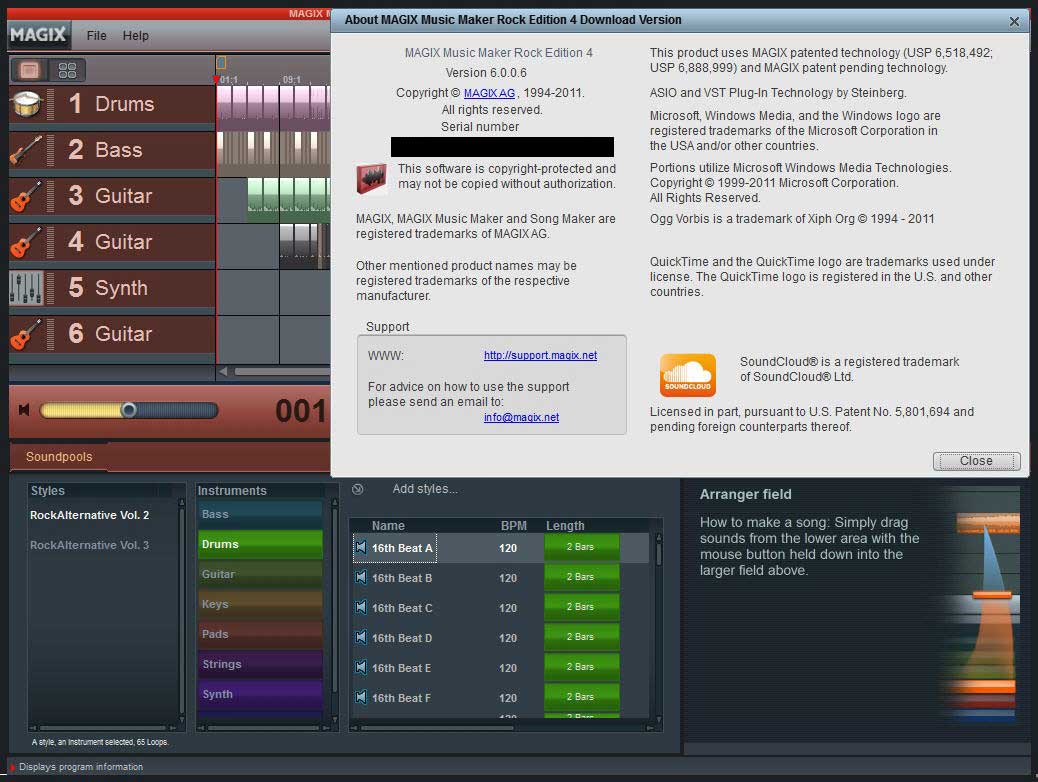
Task: Switch to grid track view mode
Action: coord(67,70)
